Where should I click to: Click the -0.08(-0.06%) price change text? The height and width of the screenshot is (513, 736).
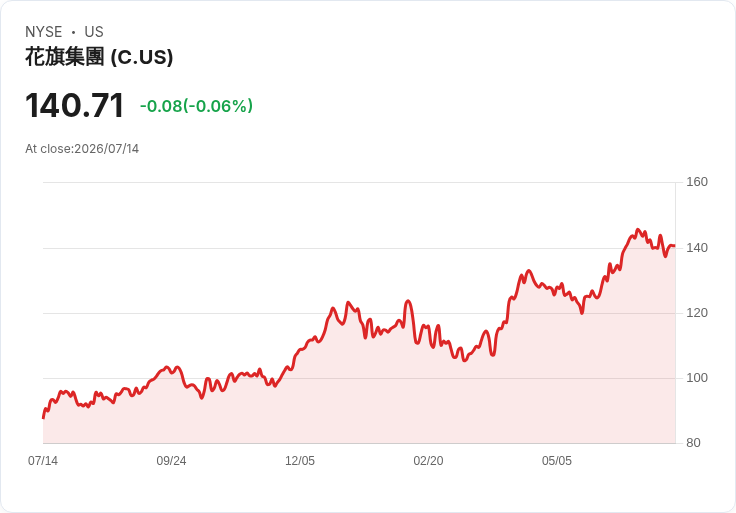point(196,106)
